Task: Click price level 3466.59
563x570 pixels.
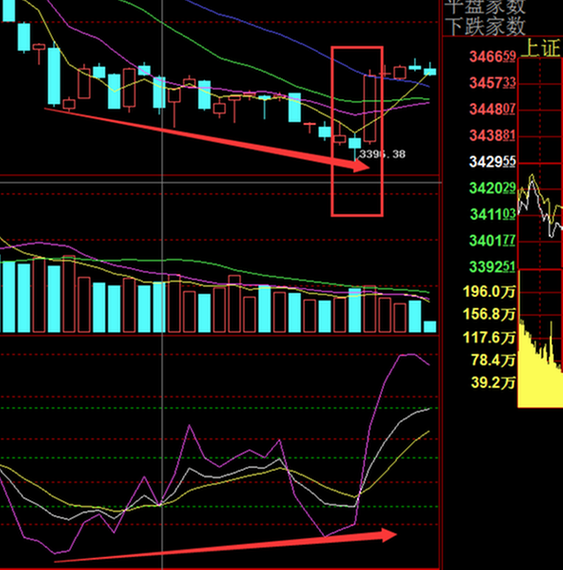Action: tap(492, 56)
